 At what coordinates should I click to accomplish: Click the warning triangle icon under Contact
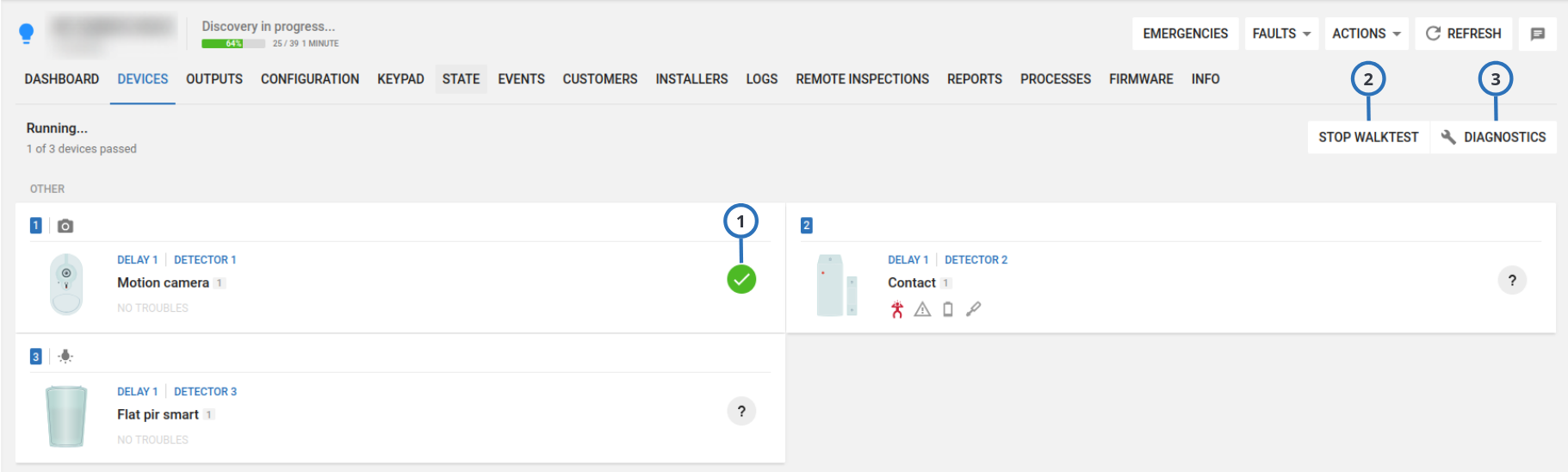click(922, 309)
